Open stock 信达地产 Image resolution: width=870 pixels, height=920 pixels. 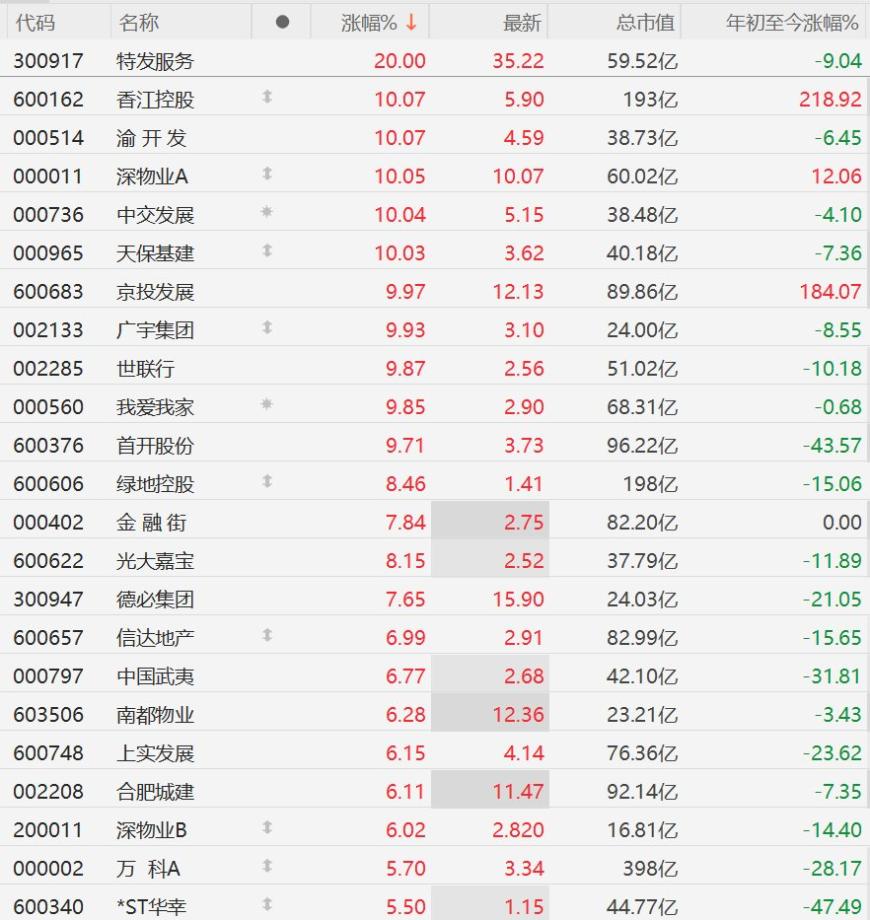point(155,637)
